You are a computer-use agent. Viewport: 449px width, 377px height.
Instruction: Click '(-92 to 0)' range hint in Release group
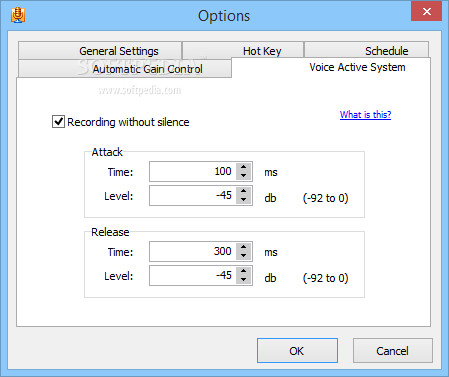[x=325, y=278]
